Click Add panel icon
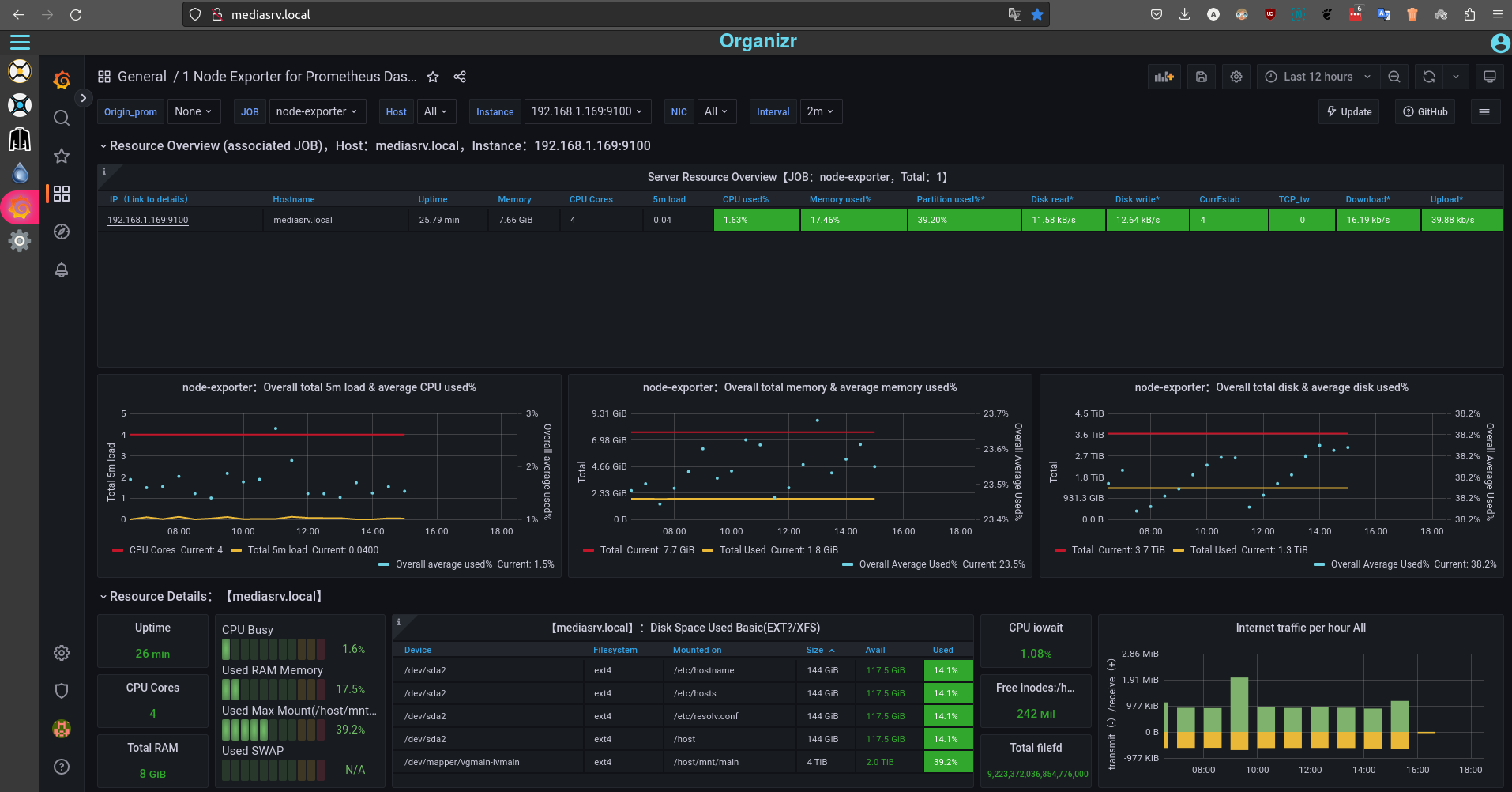The image size is (1512, 792). click(1164, 77)
